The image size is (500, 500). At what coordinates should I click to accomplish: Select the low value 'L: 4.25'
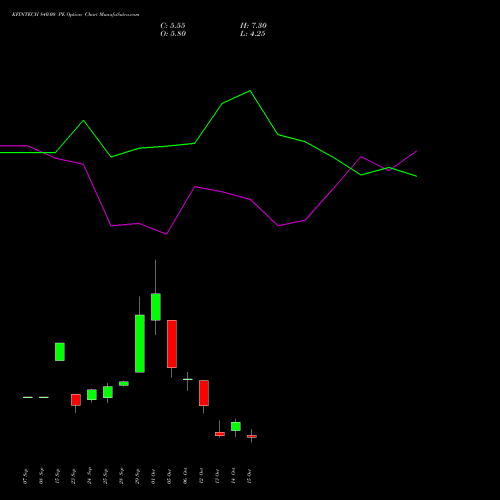pyautogui.click(x=253, y=34)
